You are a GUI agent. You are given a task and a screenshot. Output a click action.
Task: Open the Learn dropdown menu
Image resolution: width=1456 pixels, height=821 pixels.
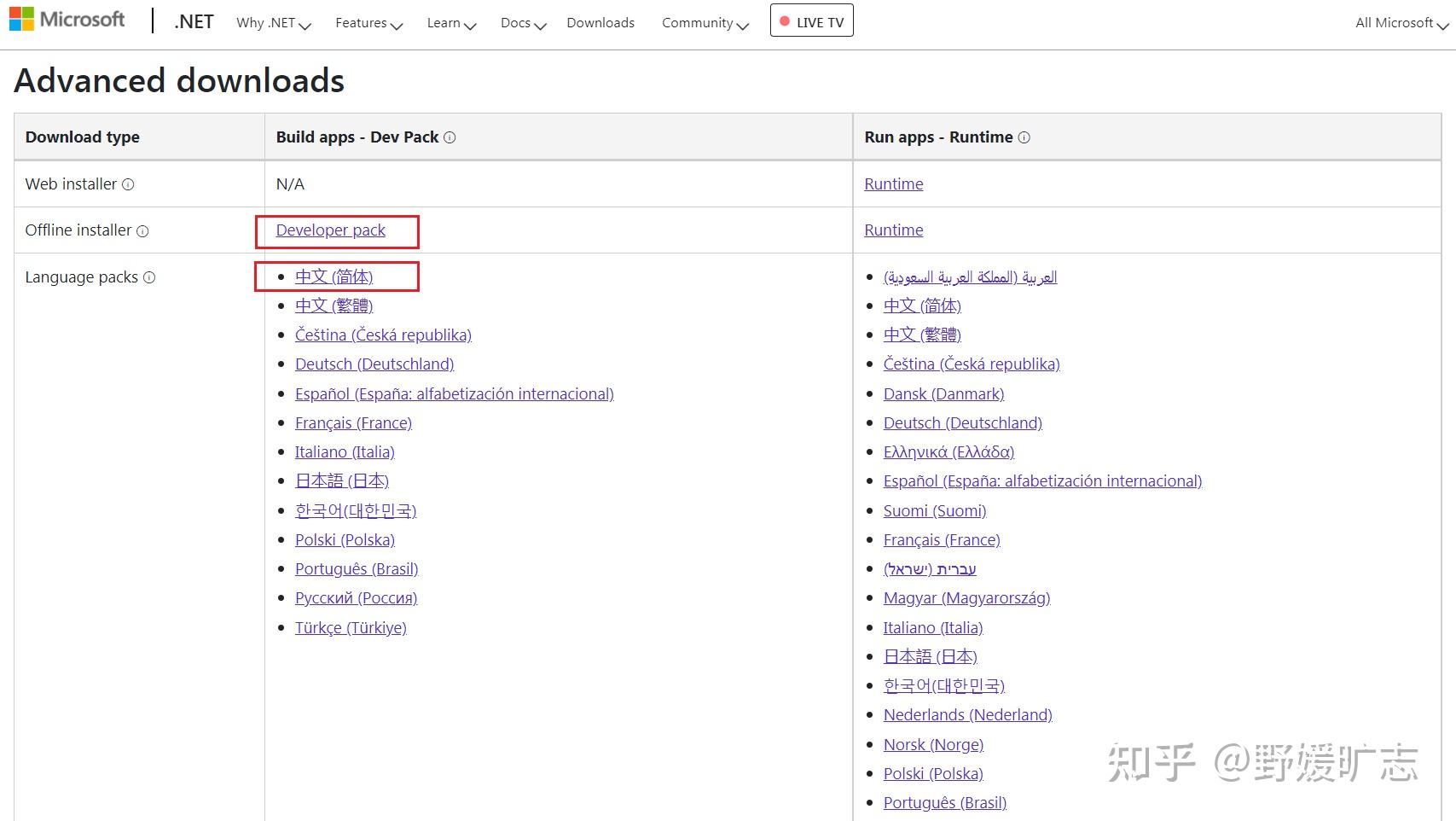pyautogui.click(x=451, y=23)
